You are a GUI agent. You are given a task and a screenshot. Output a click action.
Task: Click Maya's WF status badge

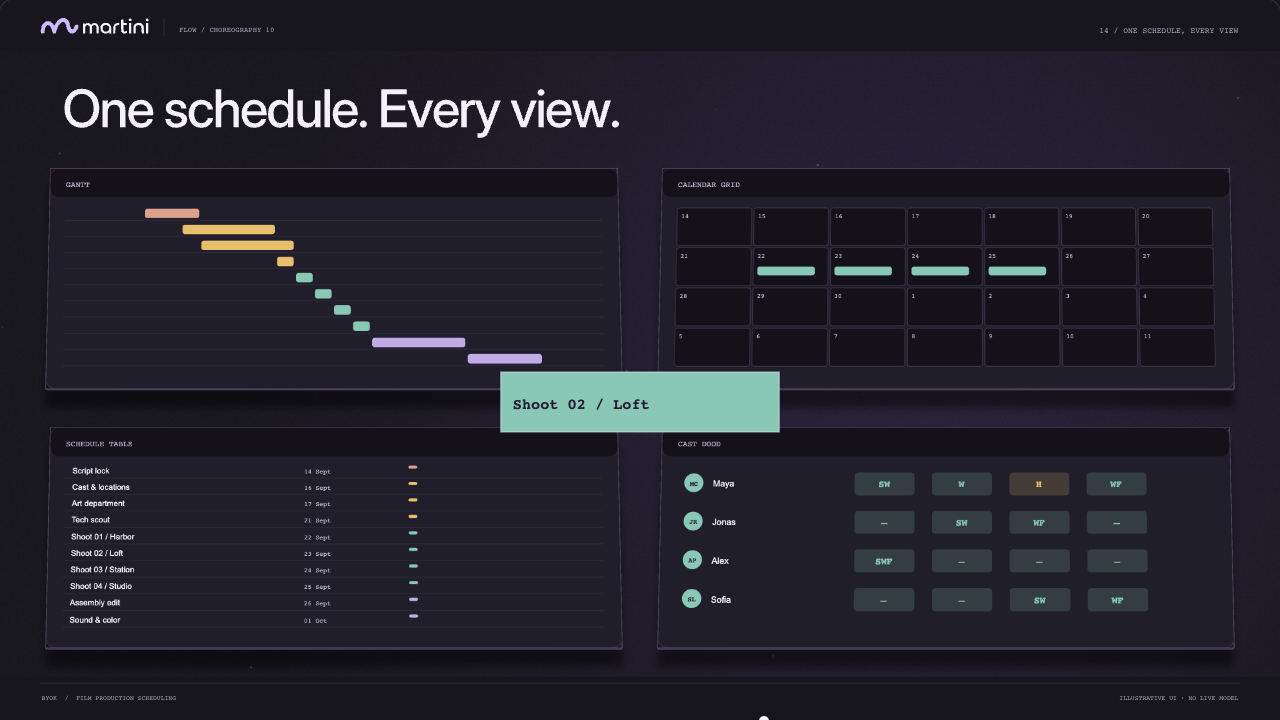(1116, 484)
